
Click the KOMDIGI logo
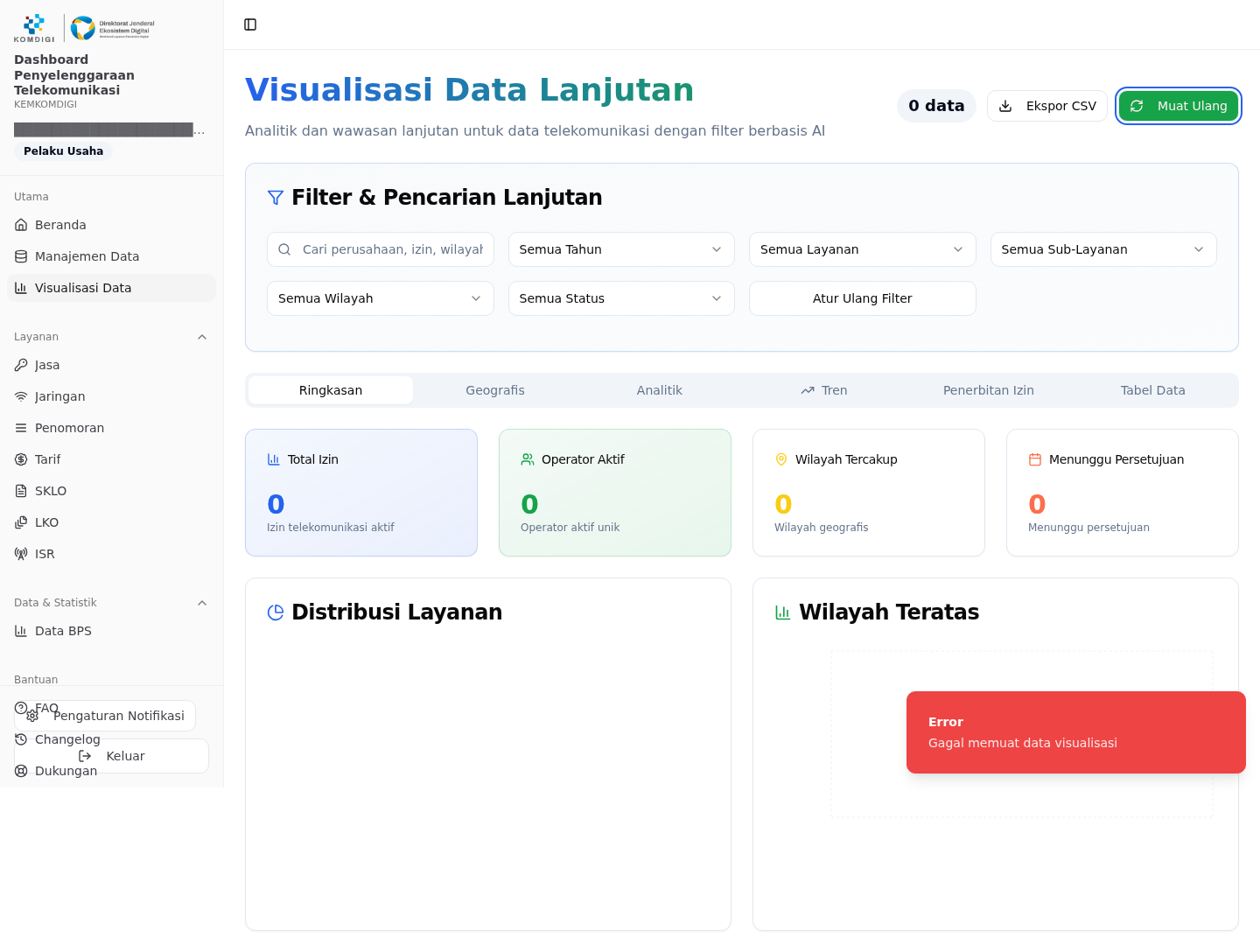pyautogui.click(x=34, y=28)
